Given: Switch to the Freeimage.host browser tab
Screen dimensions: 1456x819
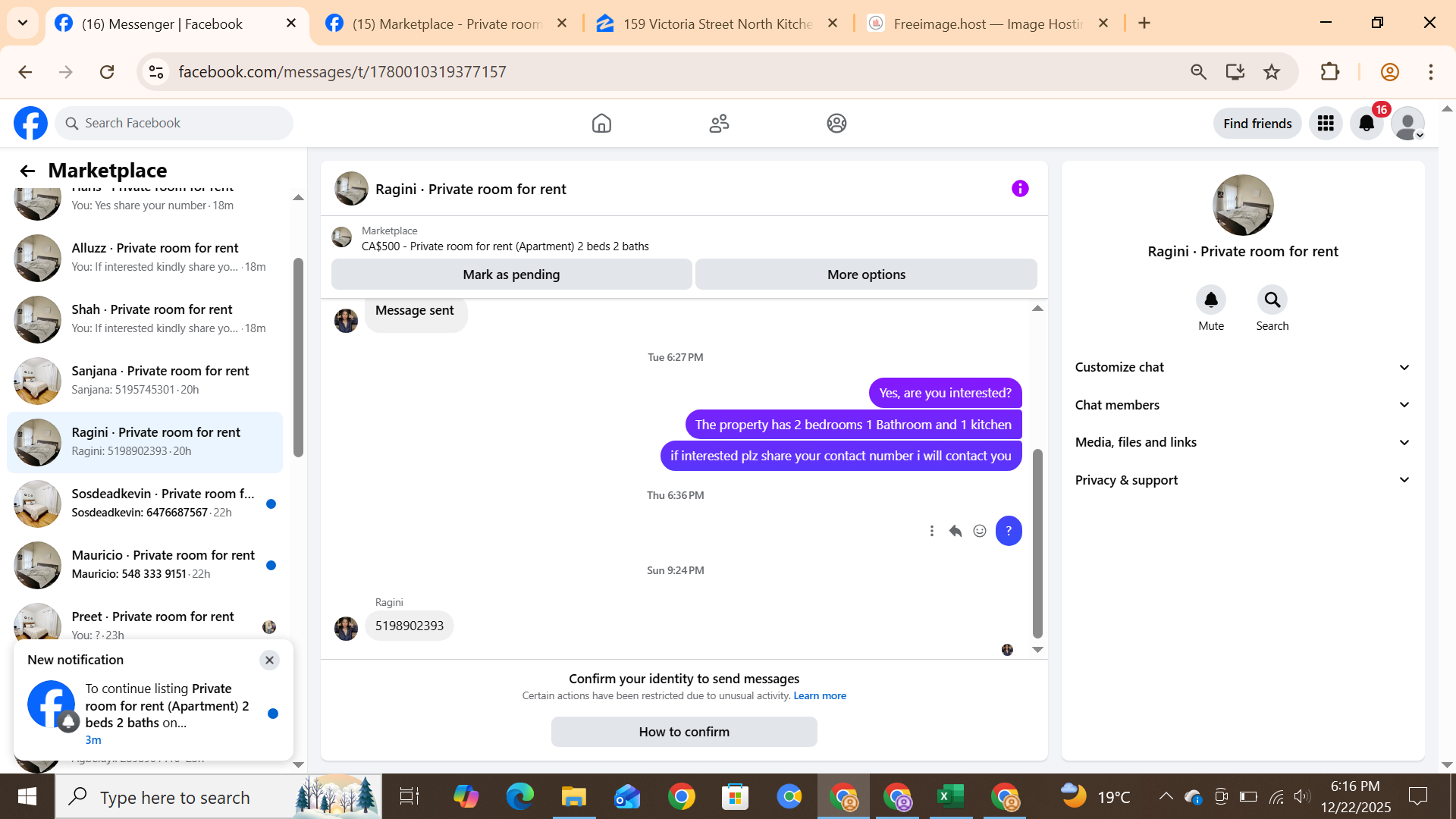Looking at the screenshot, I should pyautogui.click(x=986, y=24).
